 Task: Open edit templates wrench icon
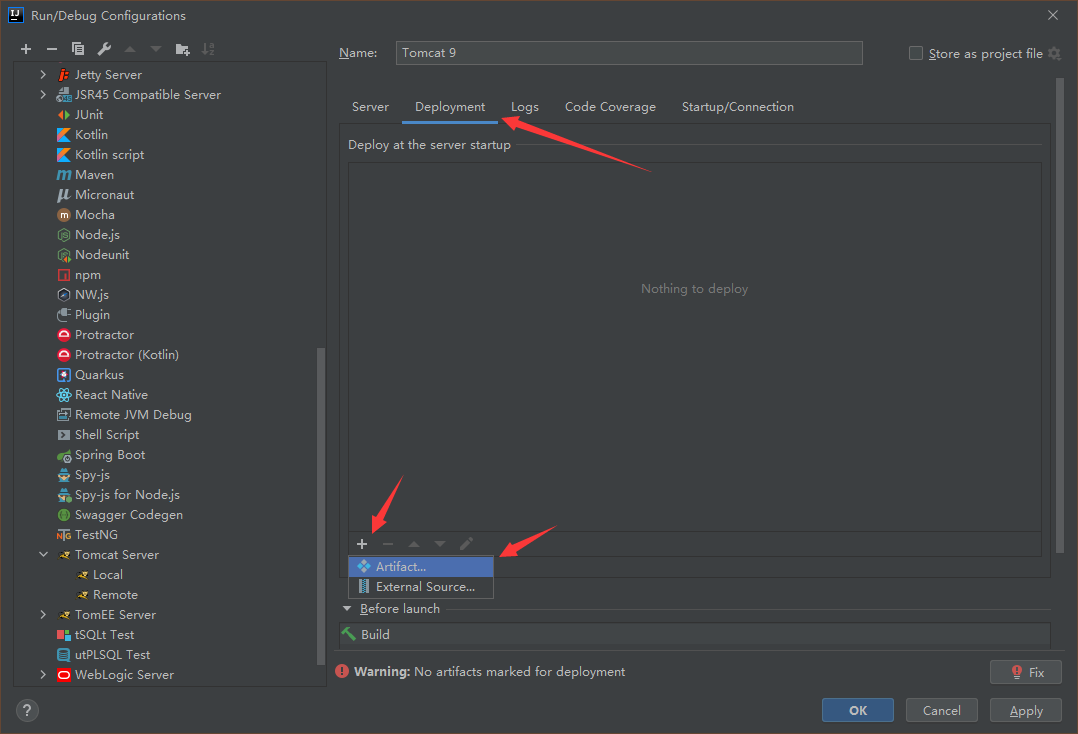coord(104,49)
